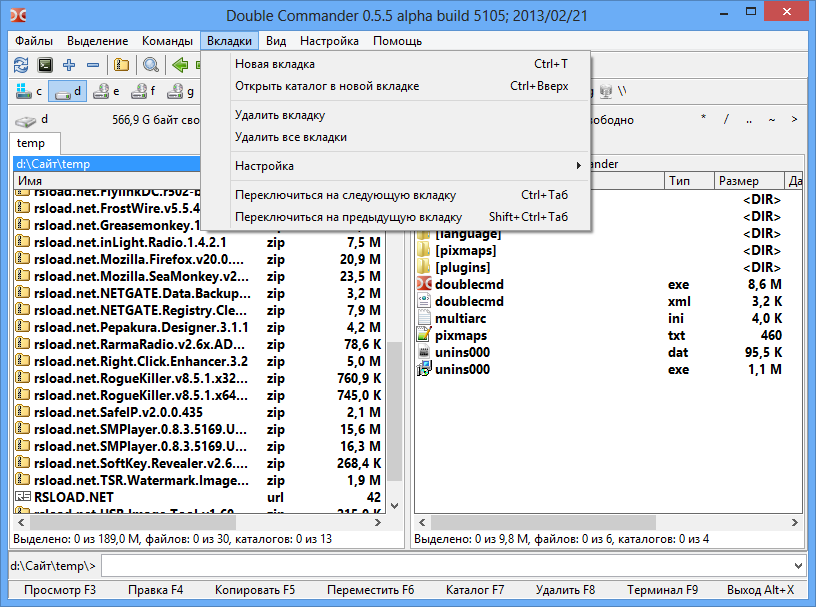
Task: Switch left panel to drive g
Action: pos(180,92)
